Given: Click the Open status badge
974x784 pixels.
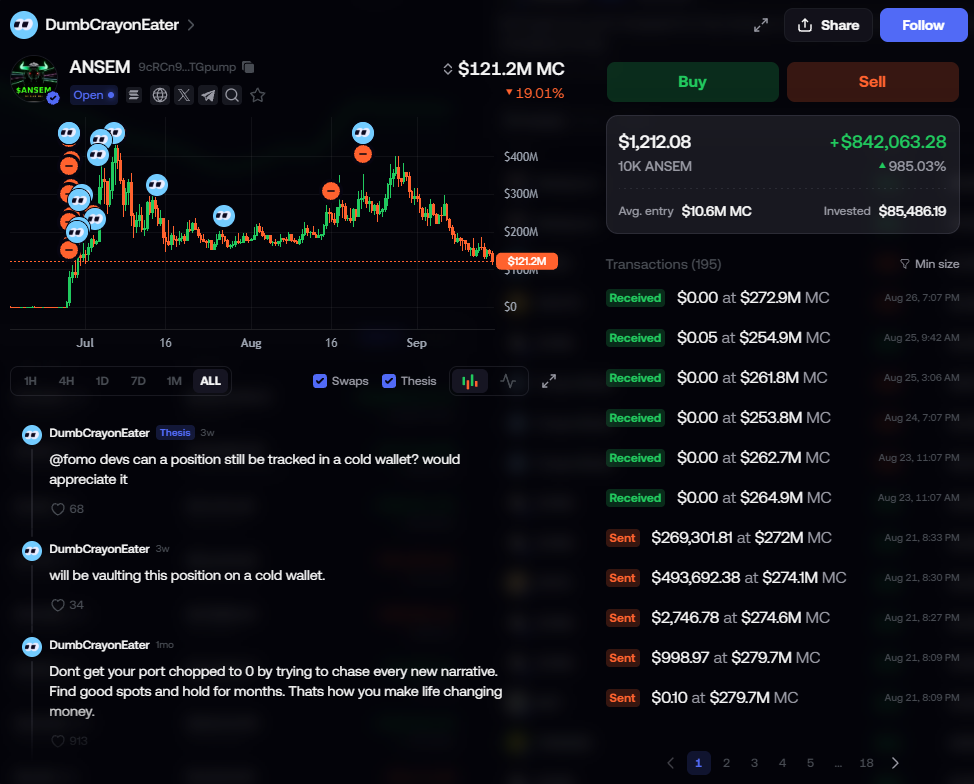Looking at the screenshot, I should [x=94, y=95].
